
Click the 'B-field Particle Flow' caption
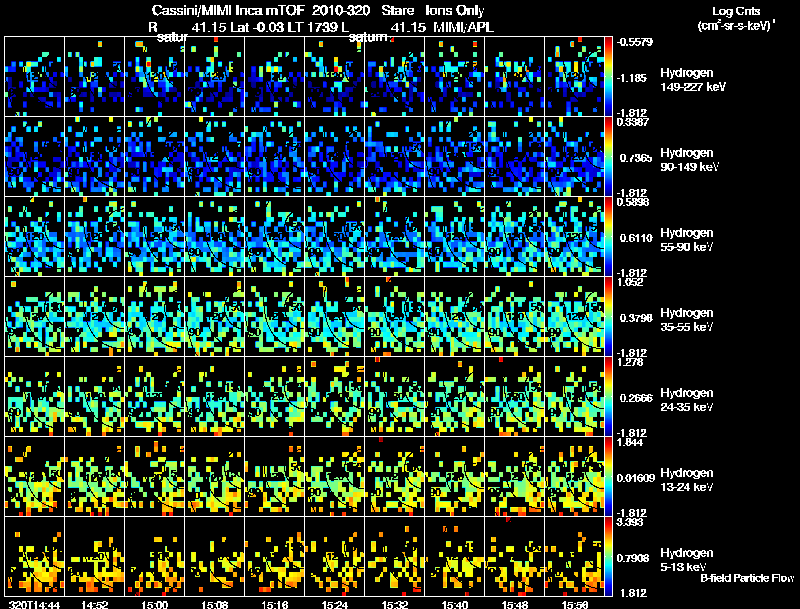[x=747, y=578]
